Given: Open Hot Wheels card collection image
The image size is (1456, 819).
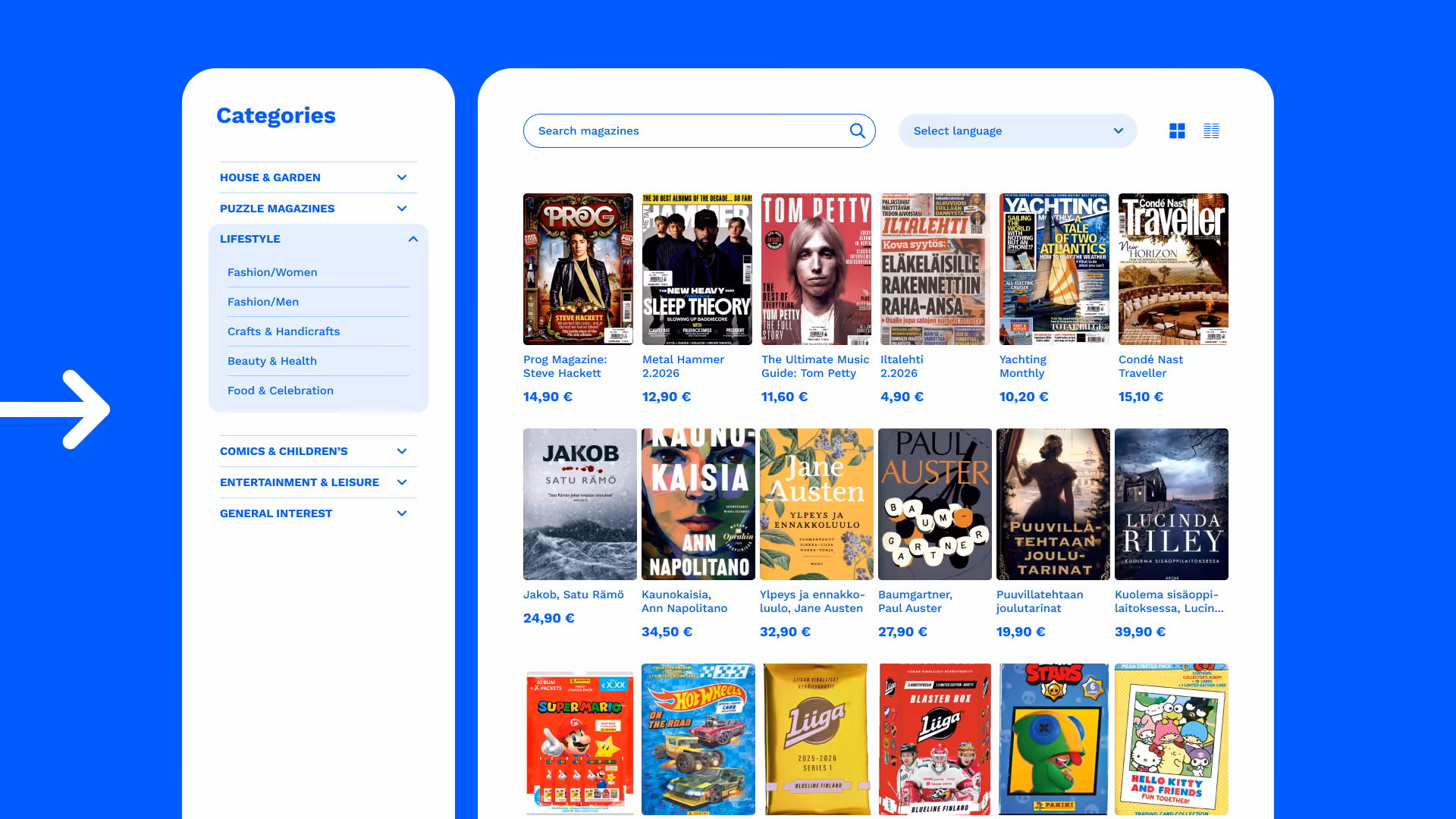Looking at the screenshot, I should click(698, 739).
